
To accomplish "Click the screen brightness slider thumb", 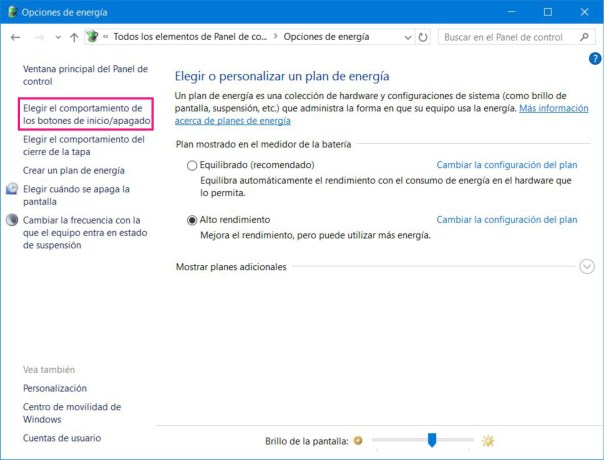I will pos(432,440).
